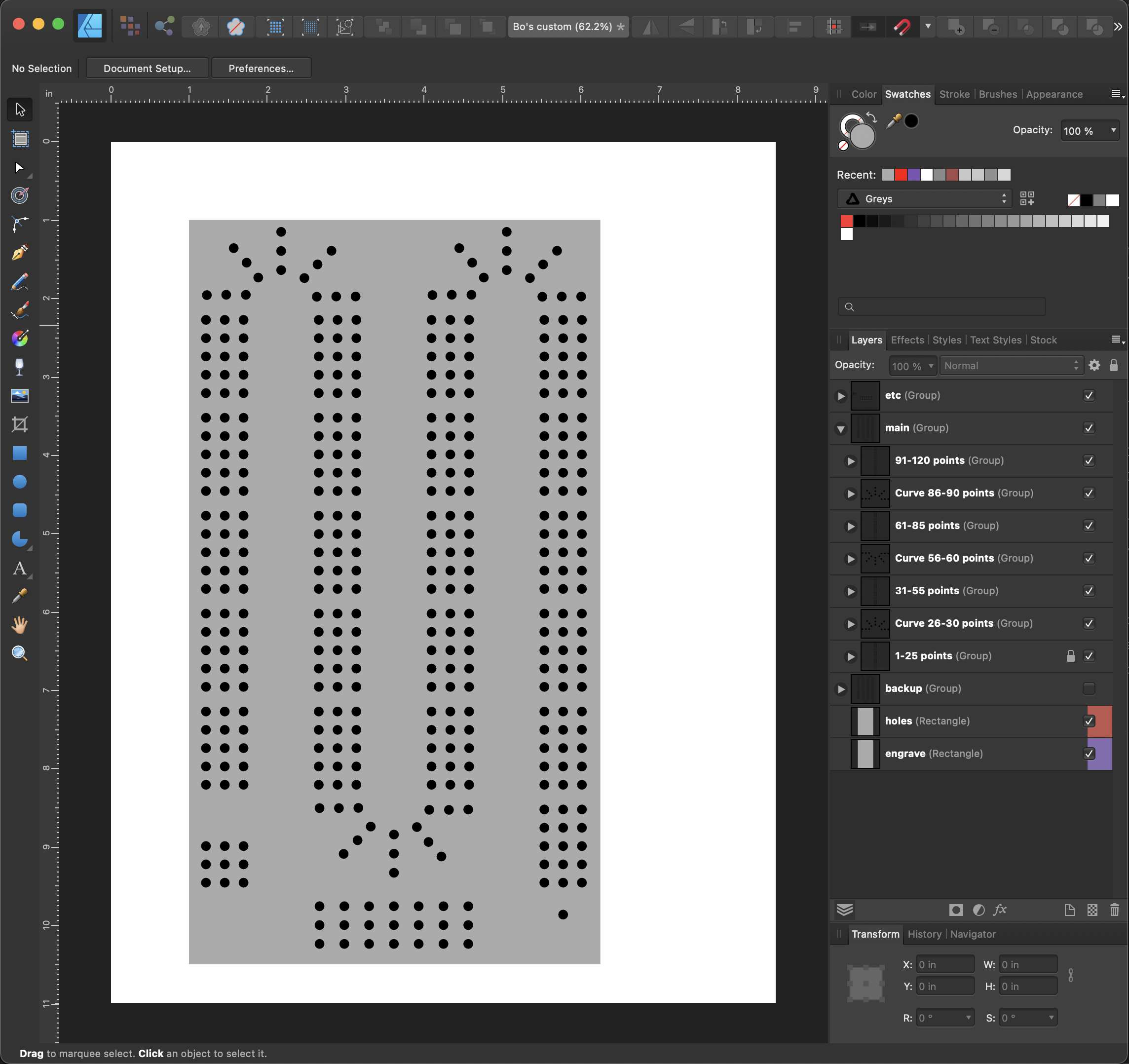This screenshot has height=1064, width=1129.
Task: Switch to the History tab
Action: (x=925, y=934)
